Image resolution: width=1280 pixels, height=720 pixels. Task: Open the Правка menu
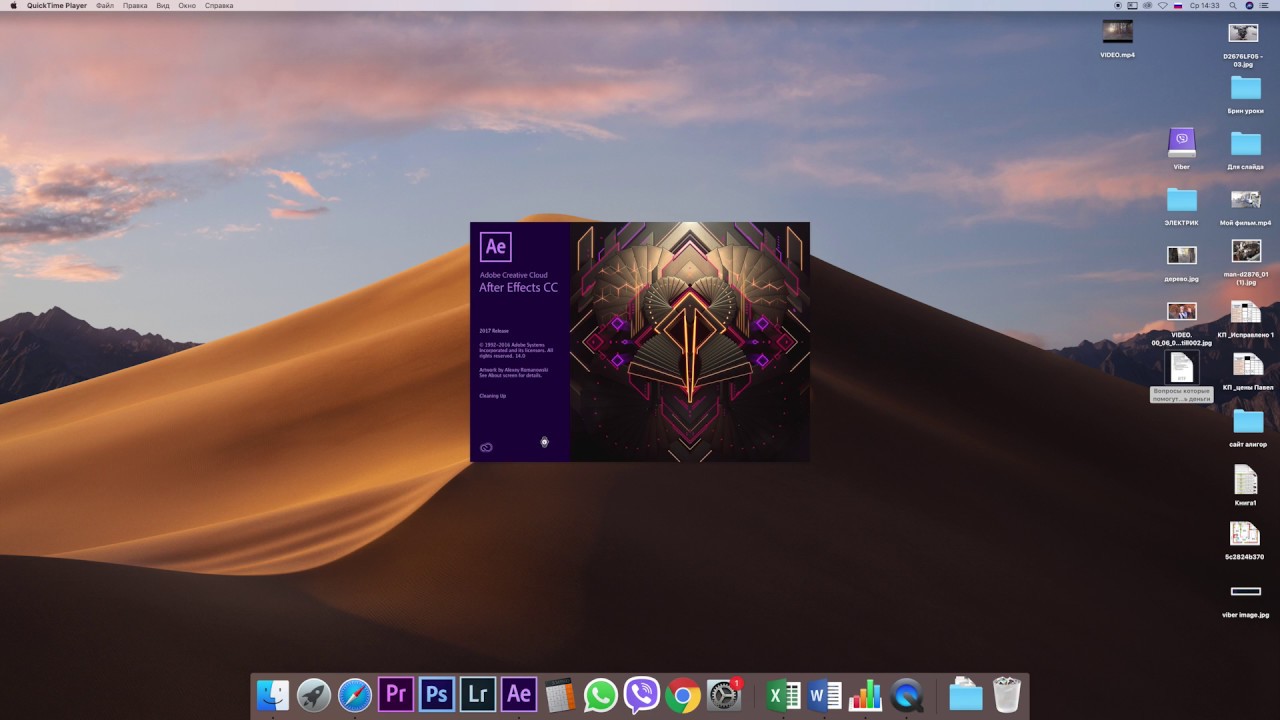click(x=135, y=5)
